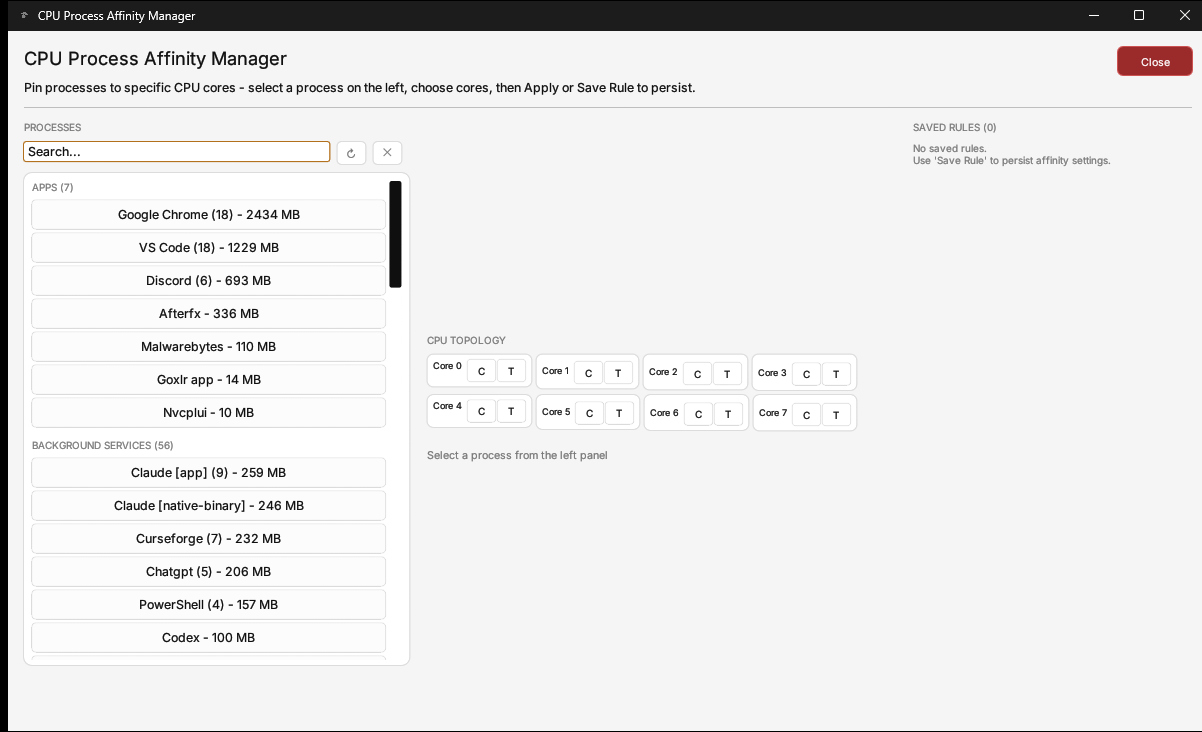1202x732 pixels.
Task: Click the process Search field
Action: click(x=177, y=152)
